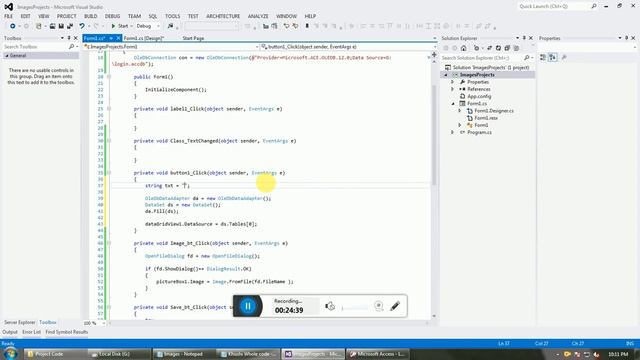Screen dimensions: 640x360
Task: Click the recorder pencil annotation icon
Action: click(395, 306)
